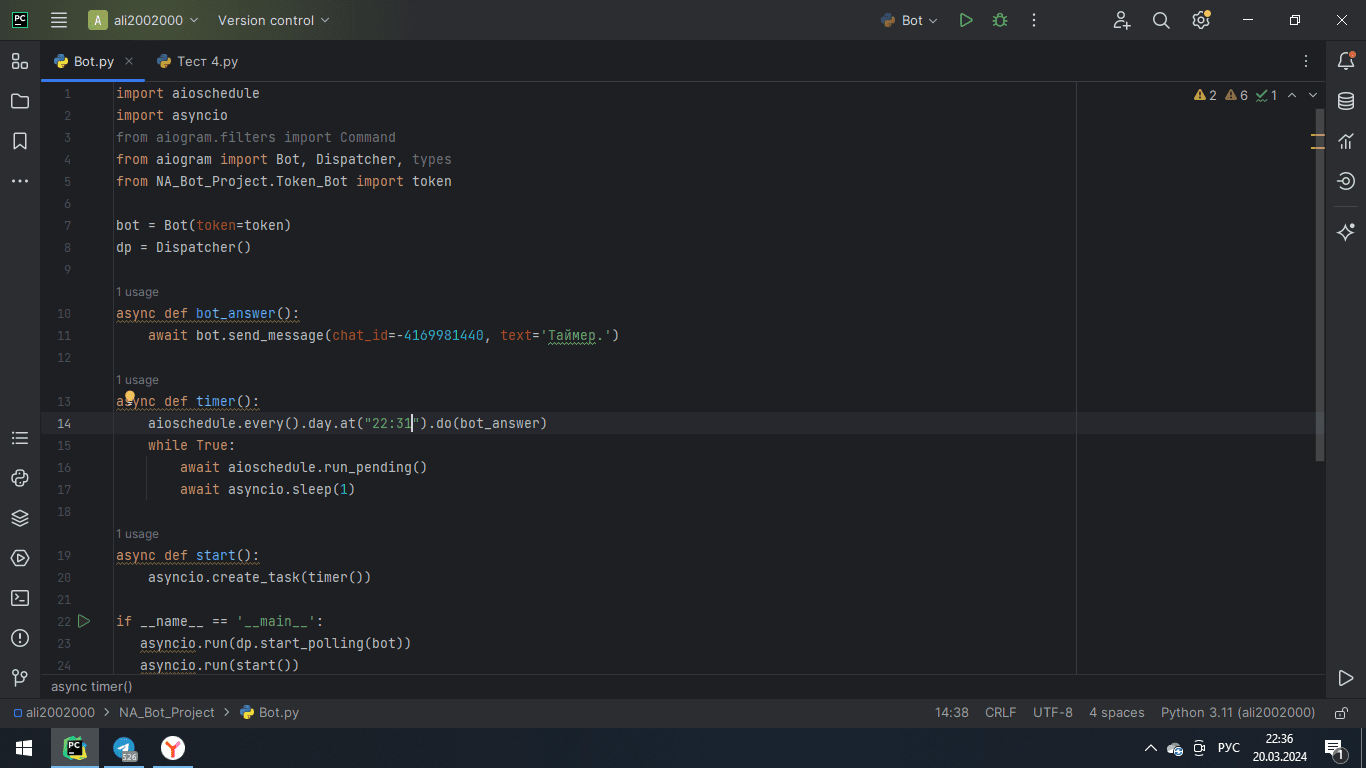Open Telegram from taskbar
Screen dimensions: 1366x768
[x=124, y=748]
